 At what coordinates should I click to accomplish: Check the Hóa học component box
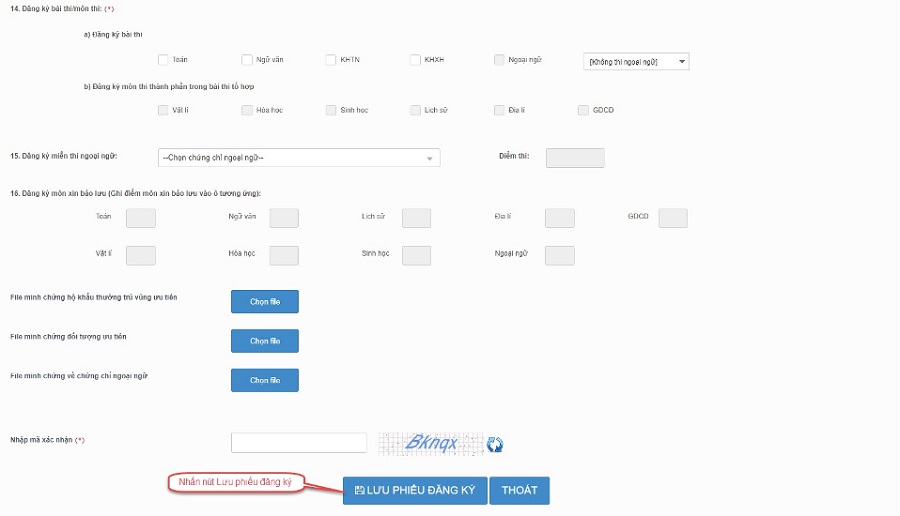coord(247,110)
